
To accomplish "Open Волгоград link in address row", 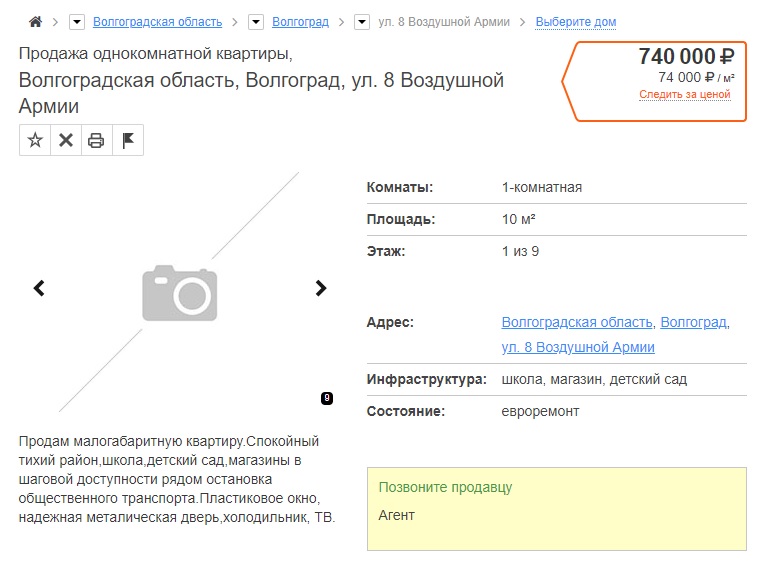I will [693, 322].
